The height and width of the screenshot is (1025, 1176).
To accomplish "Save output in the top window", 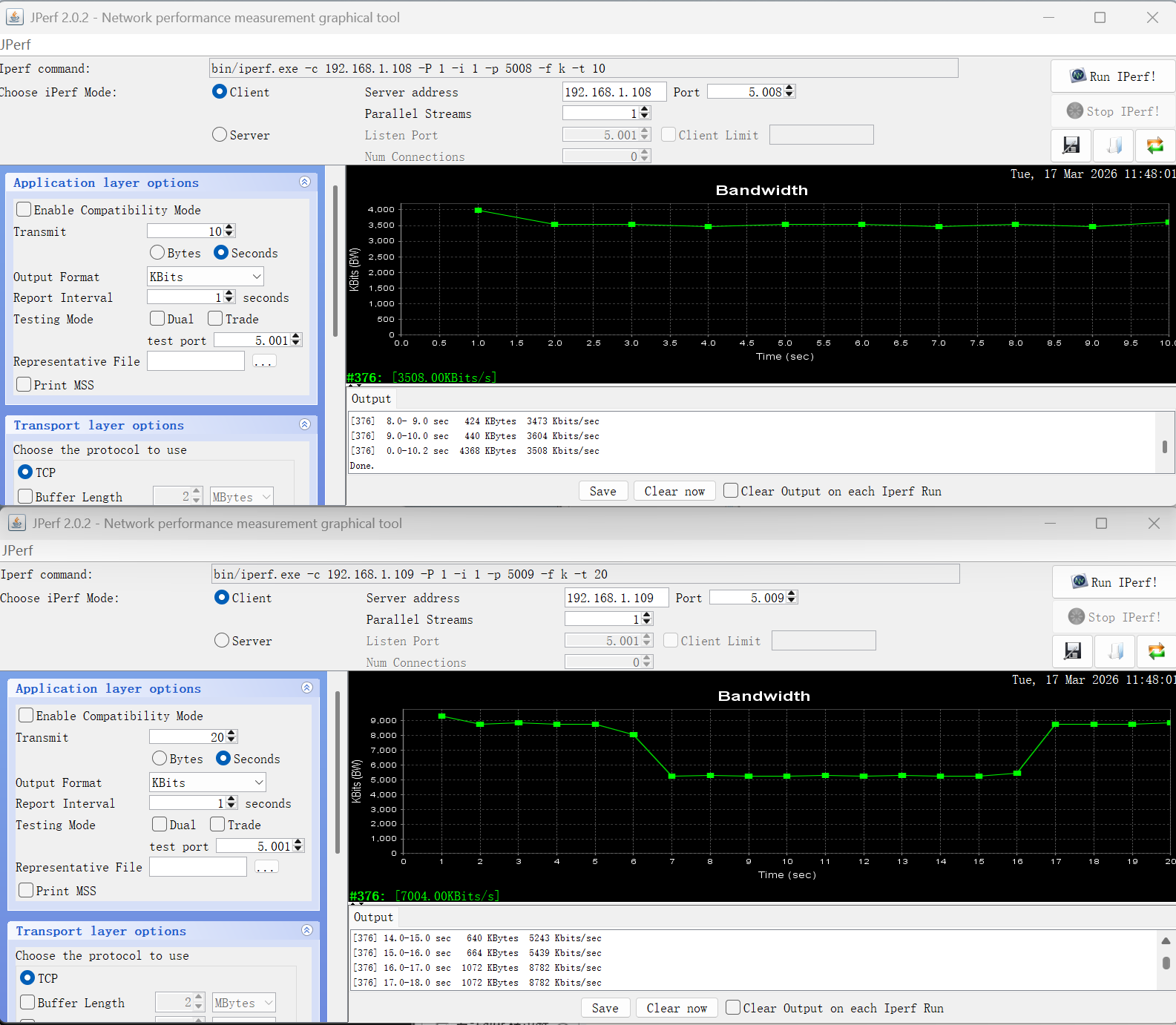I will coord(603,491).
